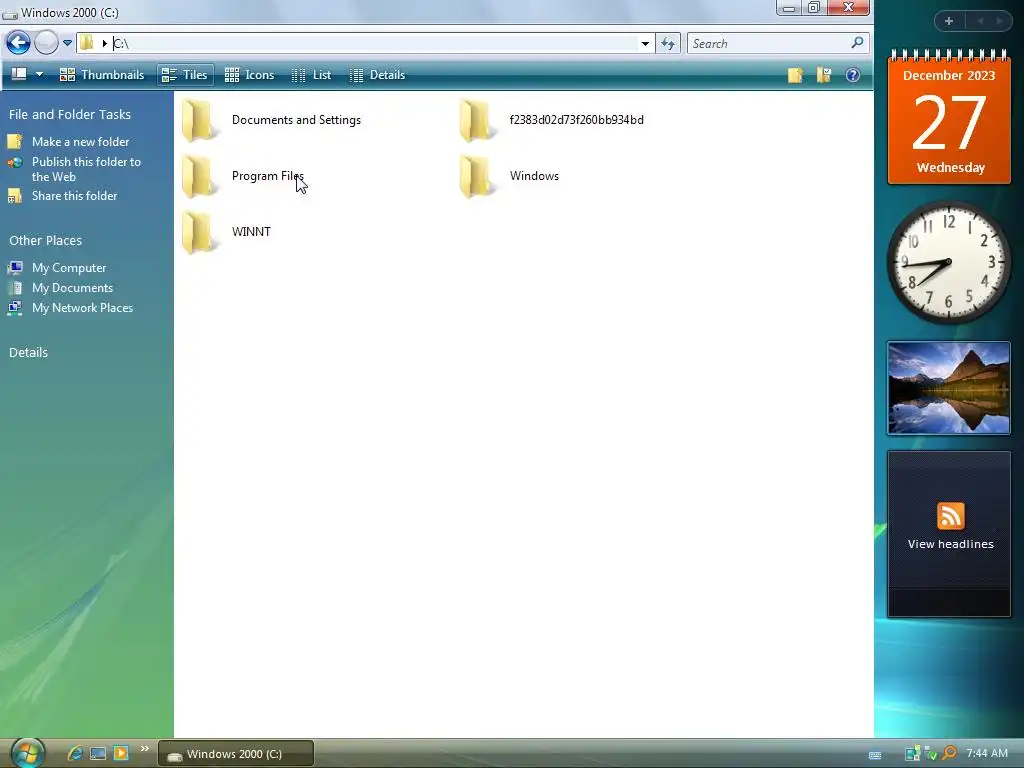
Task: Select the f2383d02d73f260bb934bd folder icon
Action: tap(477, 120)
